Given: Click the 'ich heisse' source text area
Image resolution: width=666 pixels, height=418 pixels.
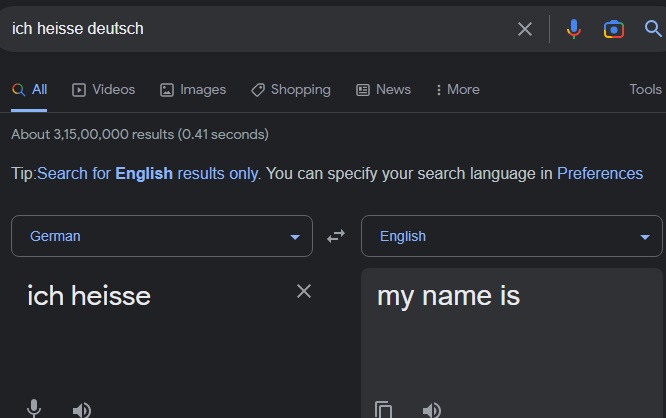Looking at the screenshot, I should [x=89, y=296].
